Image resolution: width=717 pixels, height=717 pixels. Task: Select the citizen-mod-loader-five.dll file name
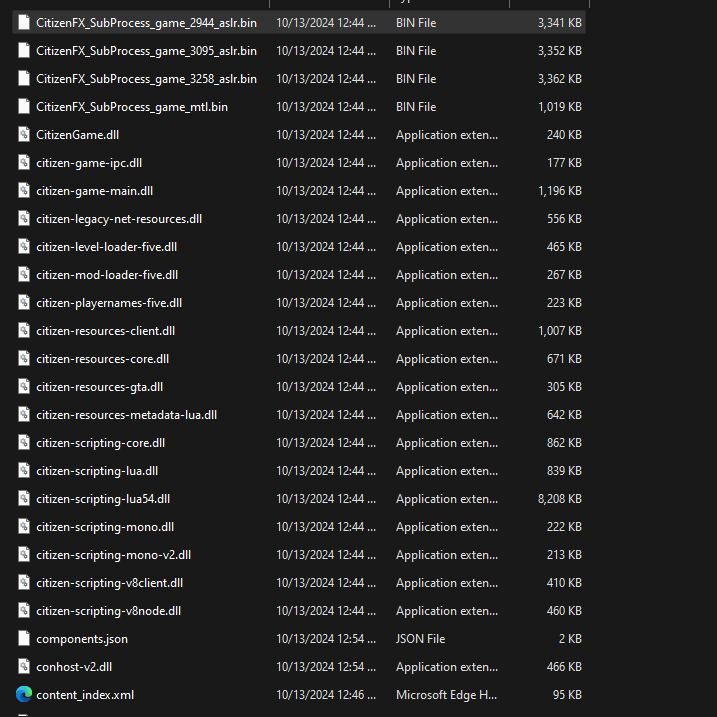pos(107,275)
